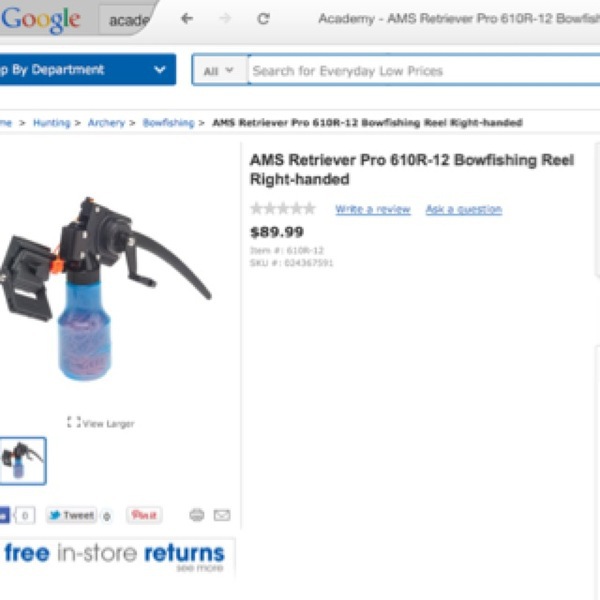Focus the Search for Everyday Low Prices field
Screen dimensions: 600x600
coord(424,70)
